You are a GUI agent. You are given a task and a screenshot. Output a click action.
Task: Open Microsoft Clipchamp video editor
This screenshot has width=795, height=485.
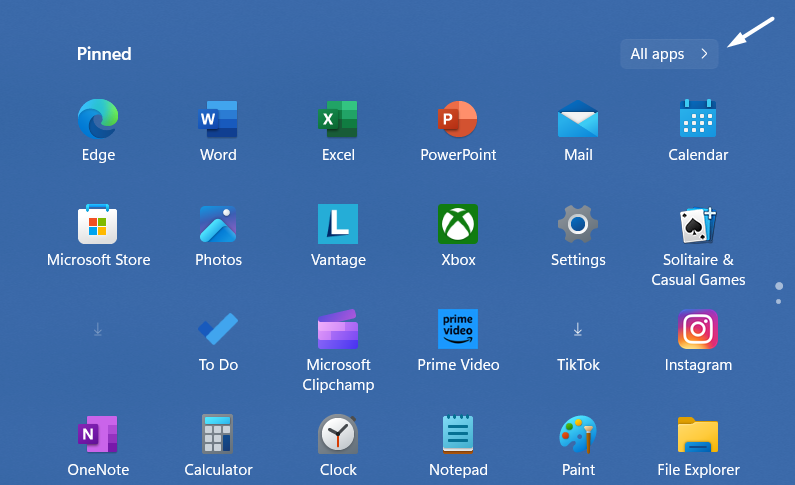[x=338, y=330]
